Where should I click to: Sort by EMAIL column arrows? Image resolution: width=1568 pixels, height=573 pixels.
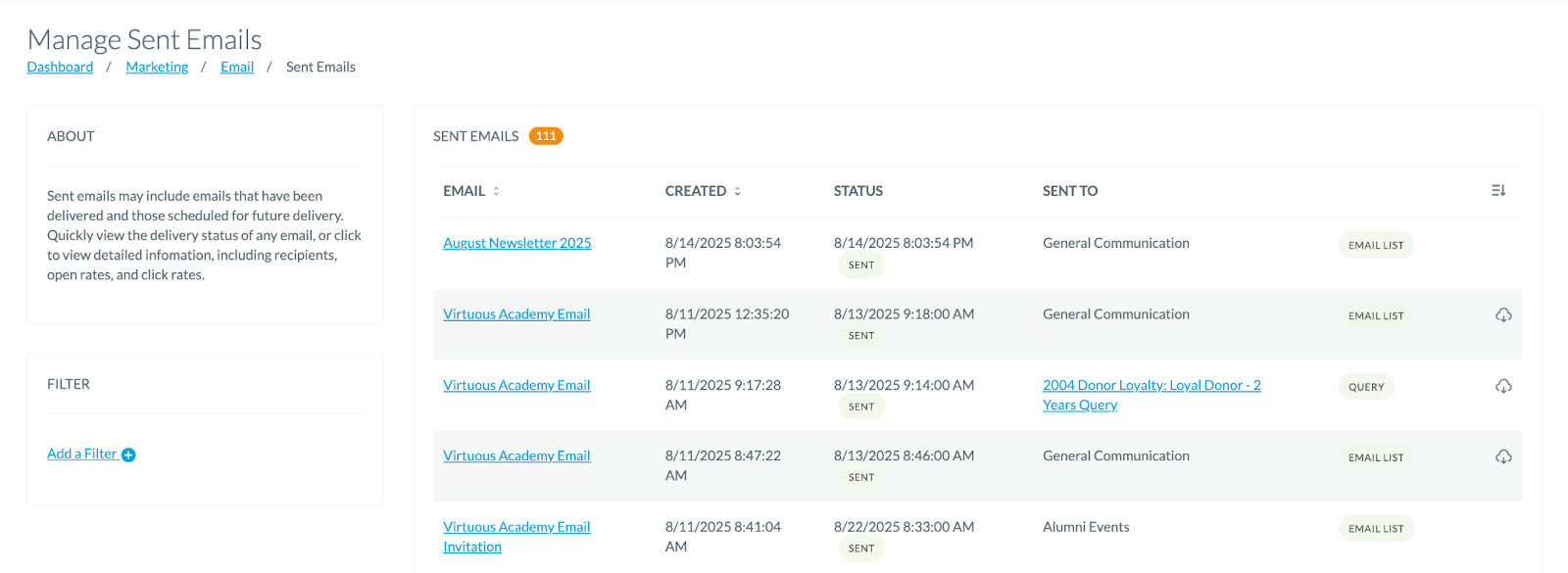496,191
